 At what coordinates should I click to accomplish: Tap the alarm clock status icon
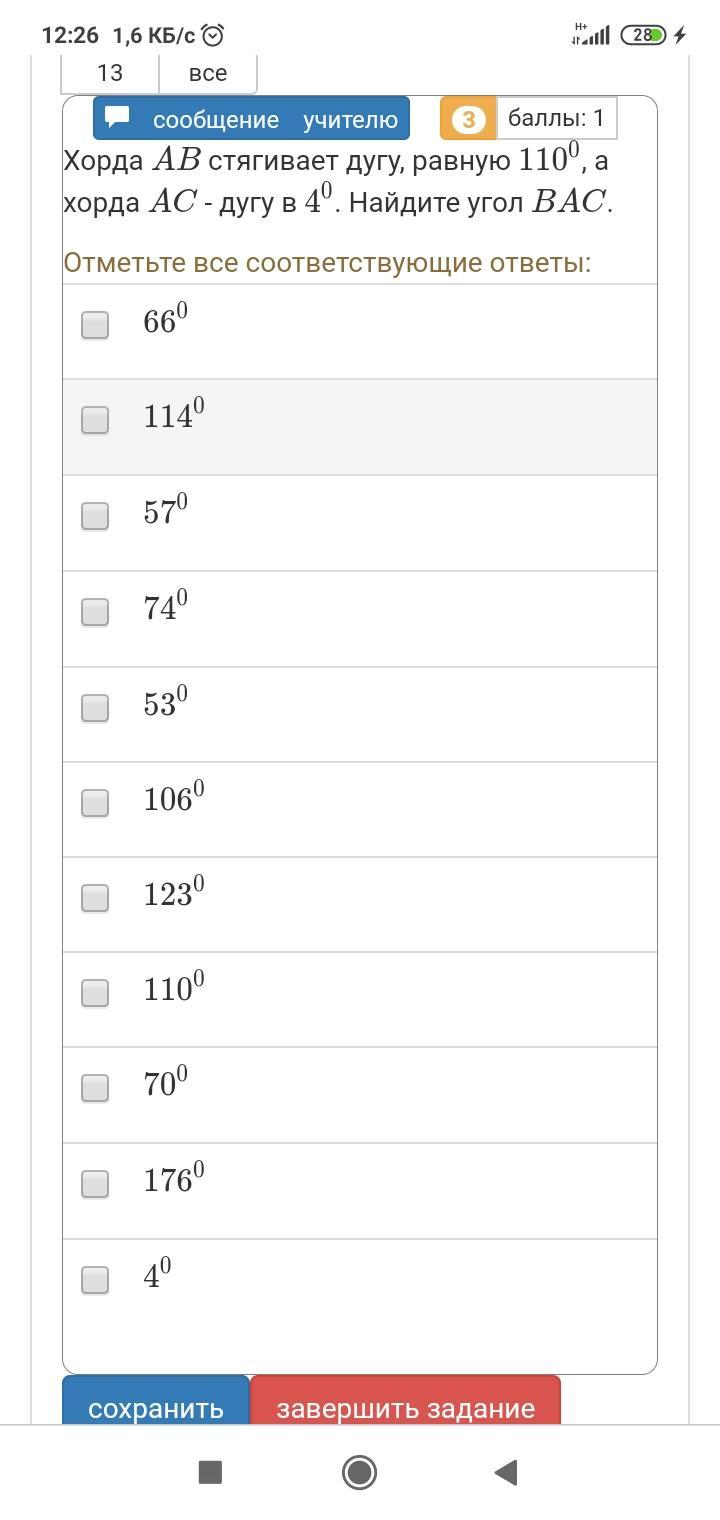[x=213, y=36]
